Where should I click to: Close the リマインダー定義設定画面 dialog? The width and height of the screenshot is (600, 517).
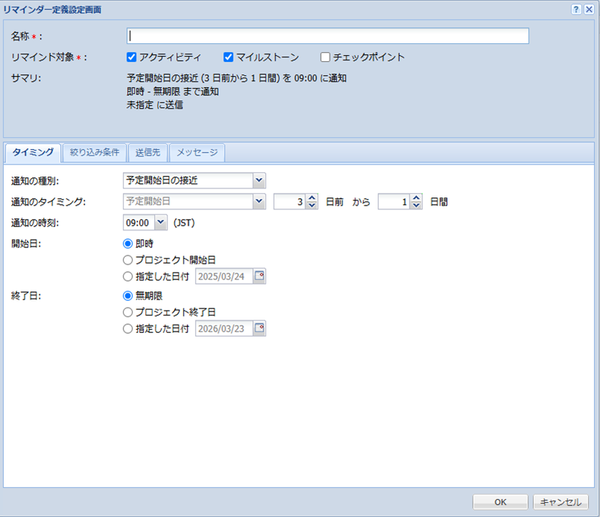click(589, 8)
